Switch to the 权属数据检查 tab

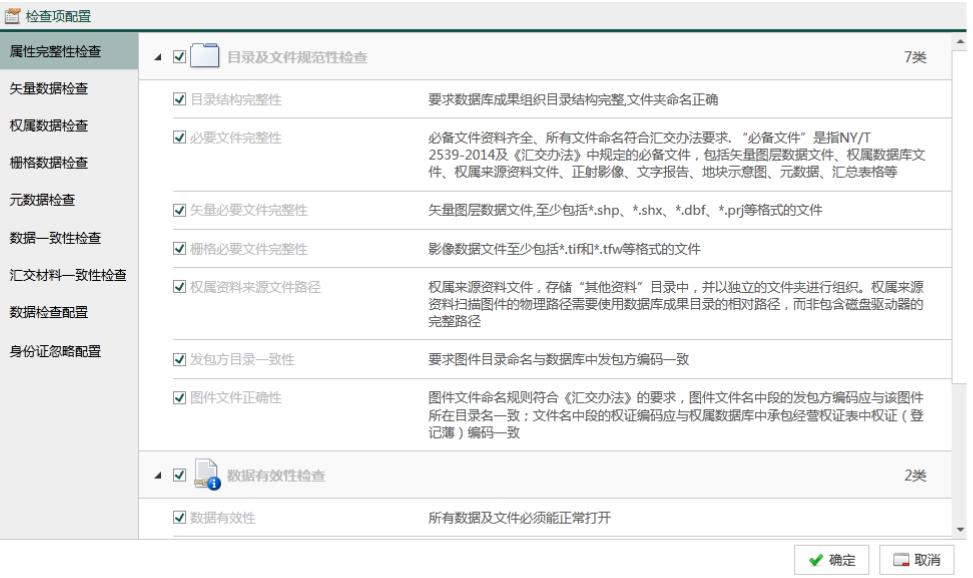(48, 126)
